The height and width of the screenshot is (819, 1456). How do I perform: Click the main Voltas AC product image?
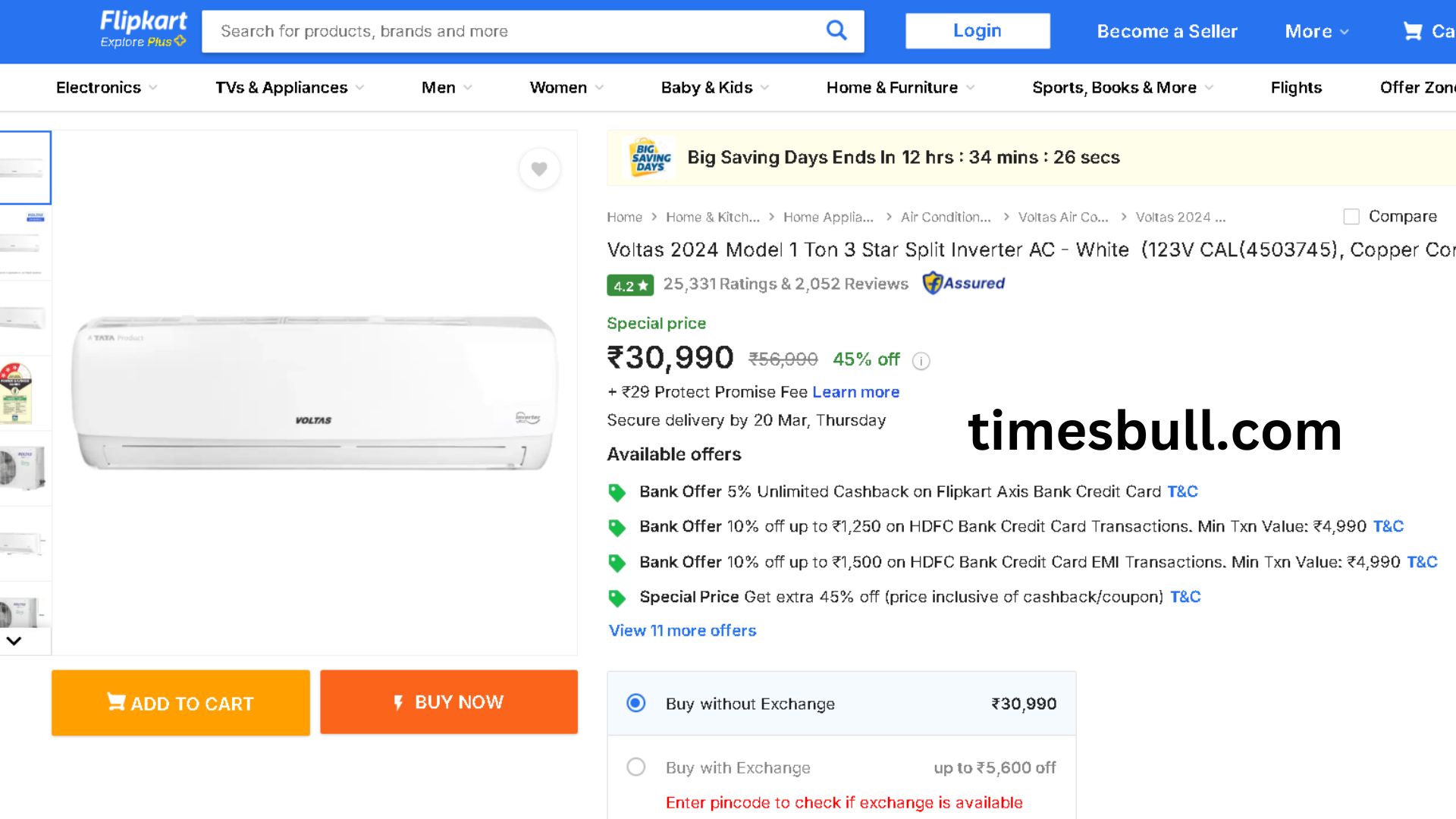coord(314,392)
